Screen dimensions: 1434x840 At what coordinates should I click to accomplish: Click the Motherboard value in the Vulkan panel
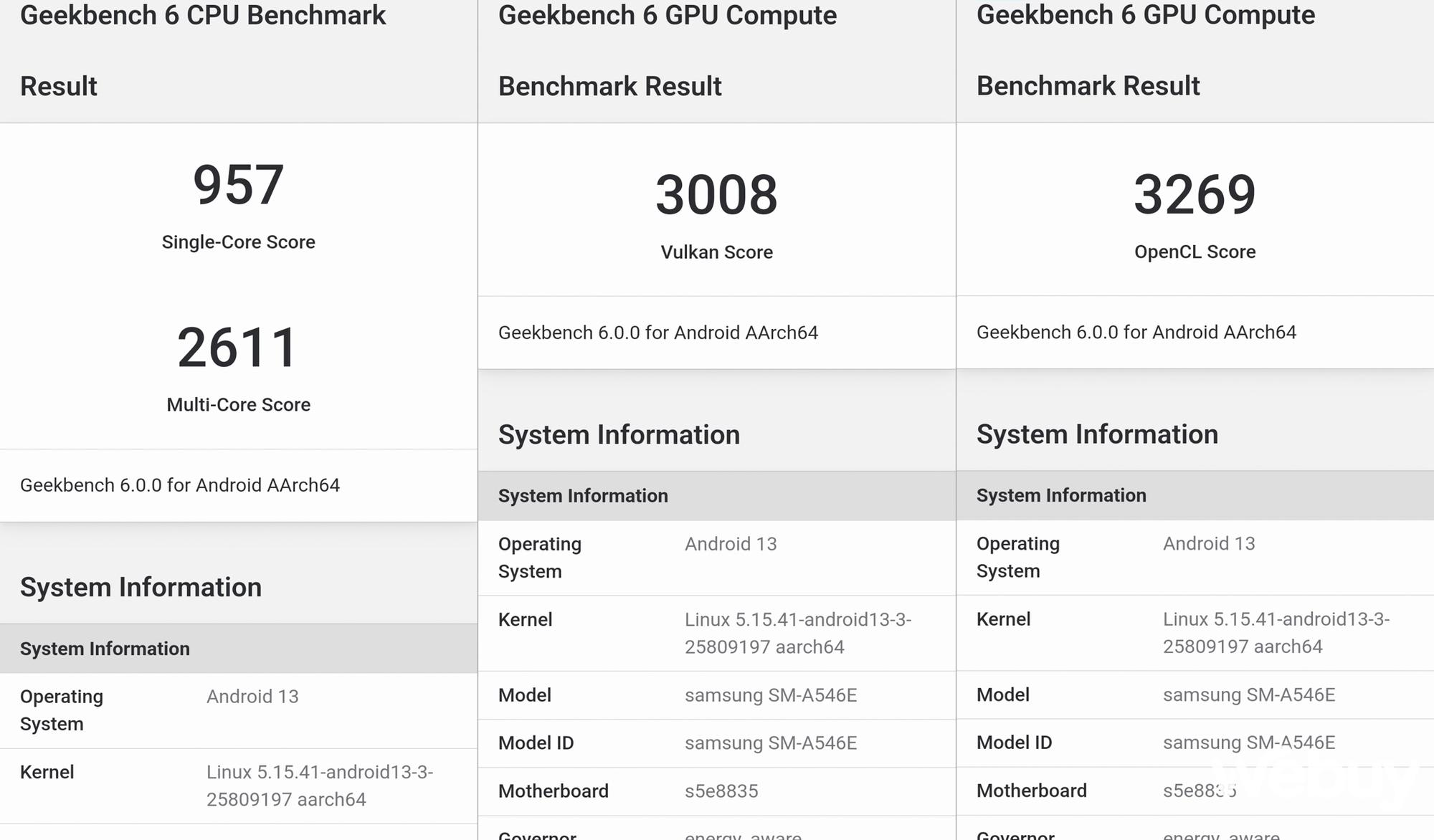(721, 791)
